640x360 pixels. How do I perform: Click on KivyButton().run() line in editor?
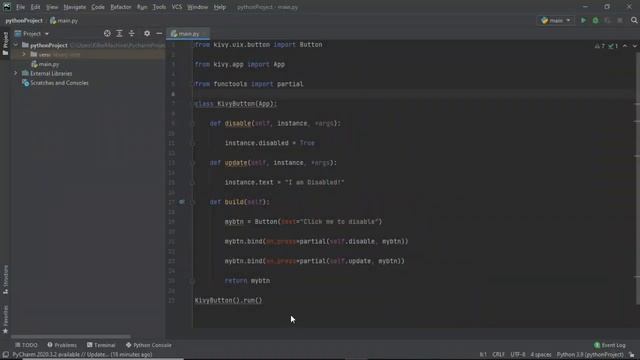tap(228, 300)
